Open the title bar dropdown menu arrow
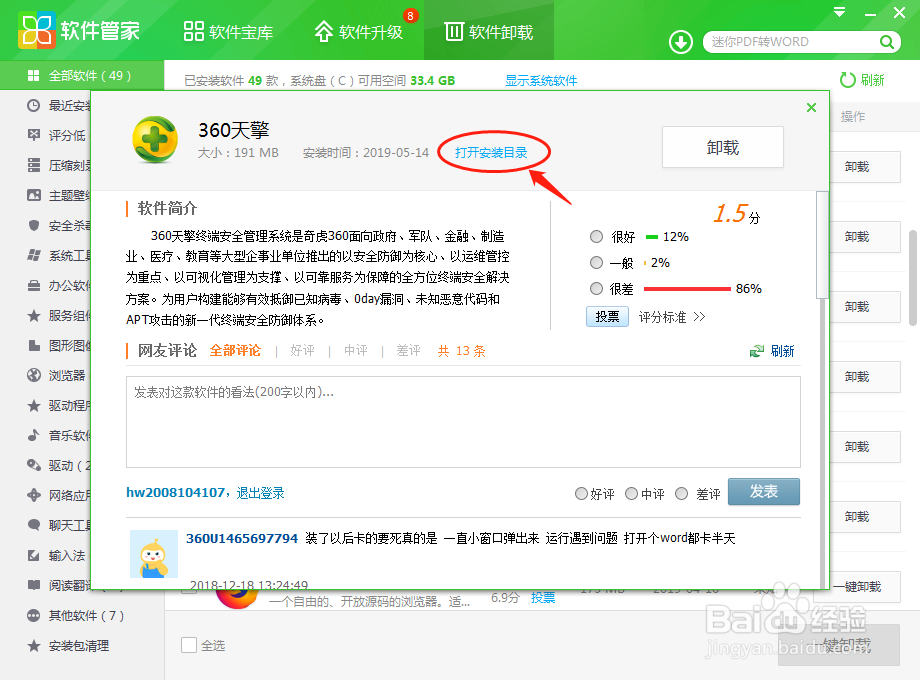This screenshot has height=680, width=920. click(x=840, y=12)
